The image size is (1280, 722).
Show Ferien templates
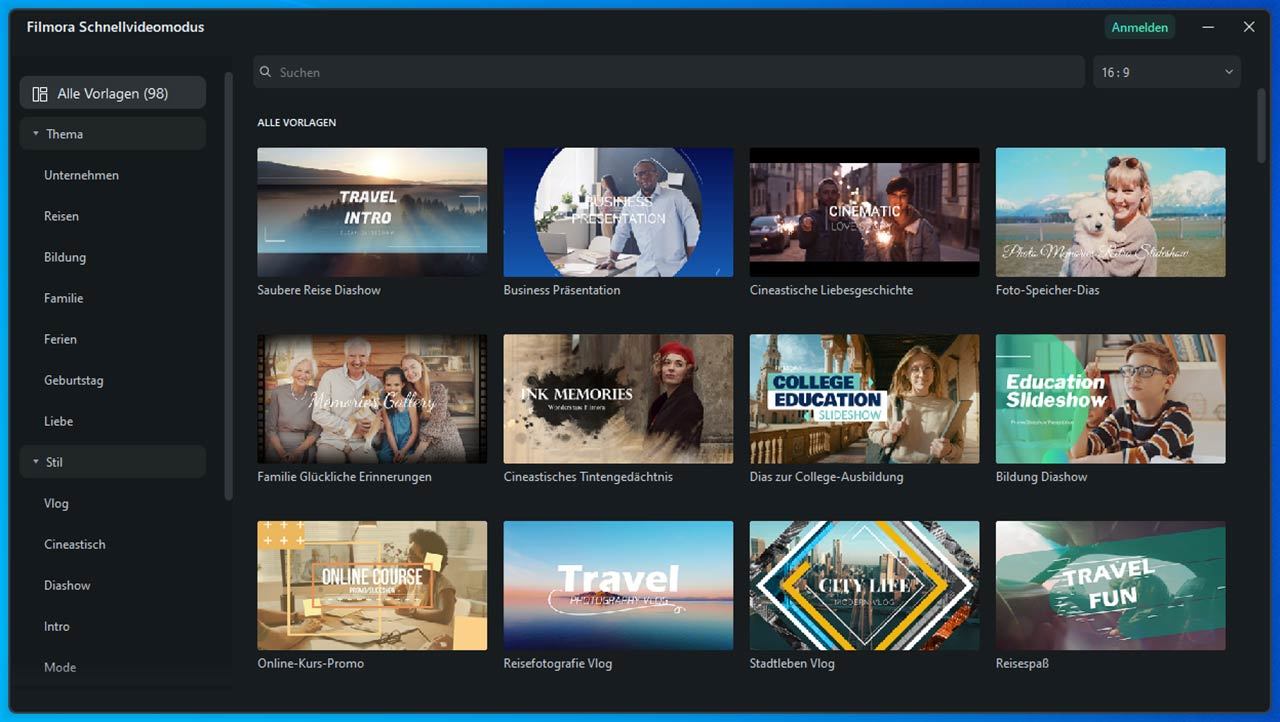pos(60,339)
